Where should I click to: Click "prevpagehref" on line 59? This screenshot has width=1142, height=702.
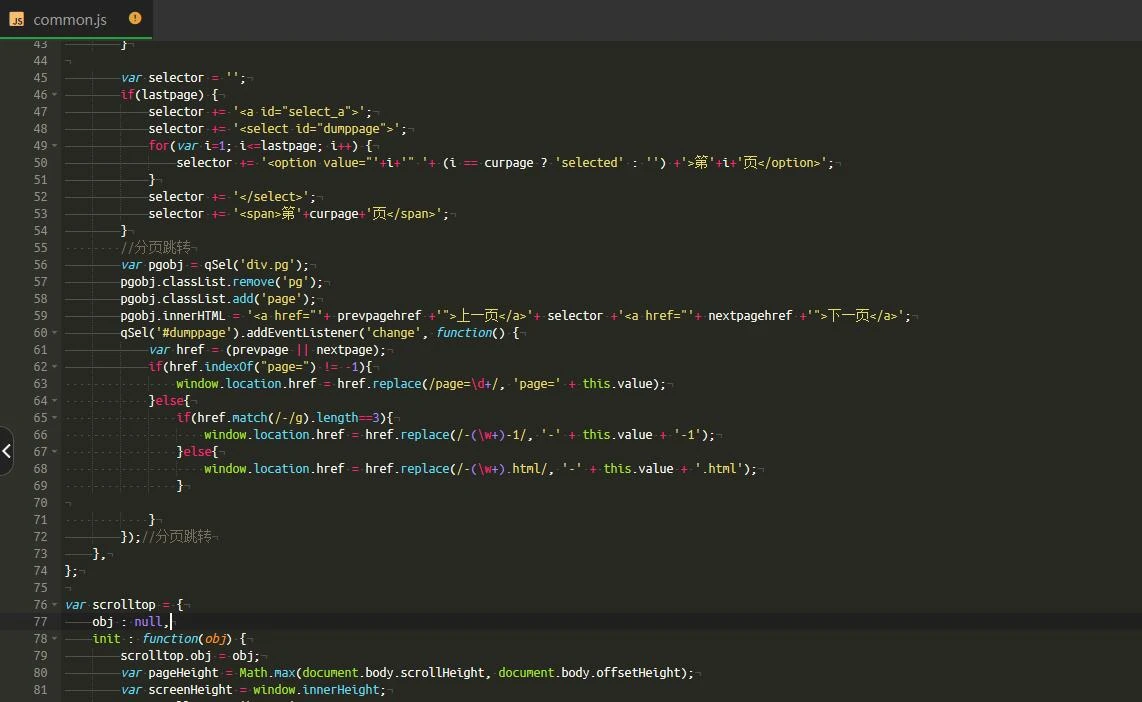tap(379, 316)
